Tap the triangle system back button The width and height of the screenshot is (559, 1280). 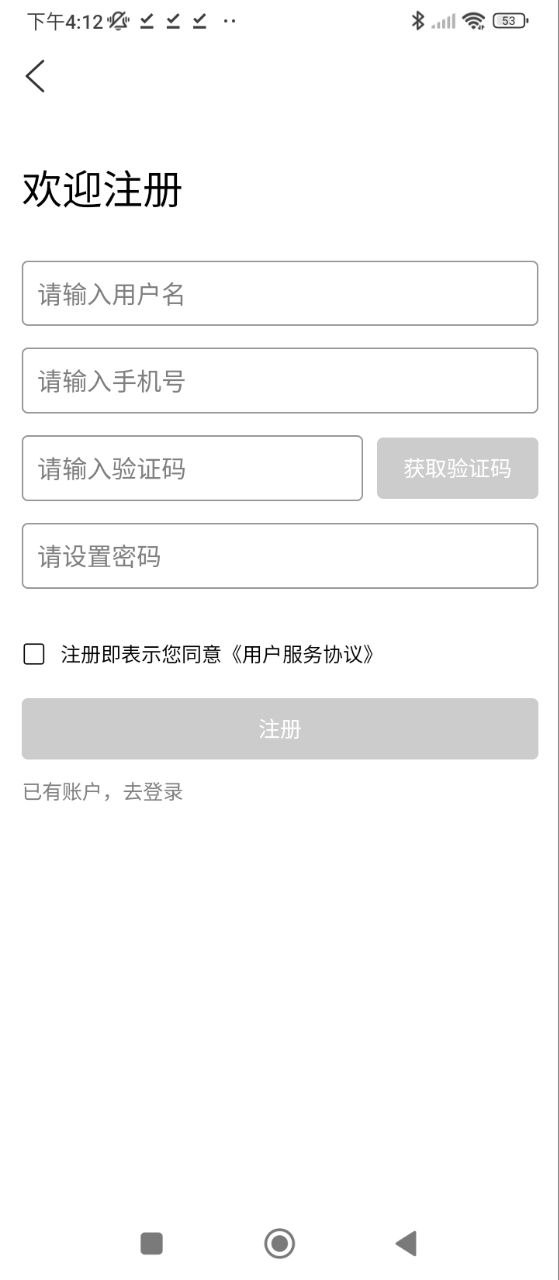(405, 1243)
